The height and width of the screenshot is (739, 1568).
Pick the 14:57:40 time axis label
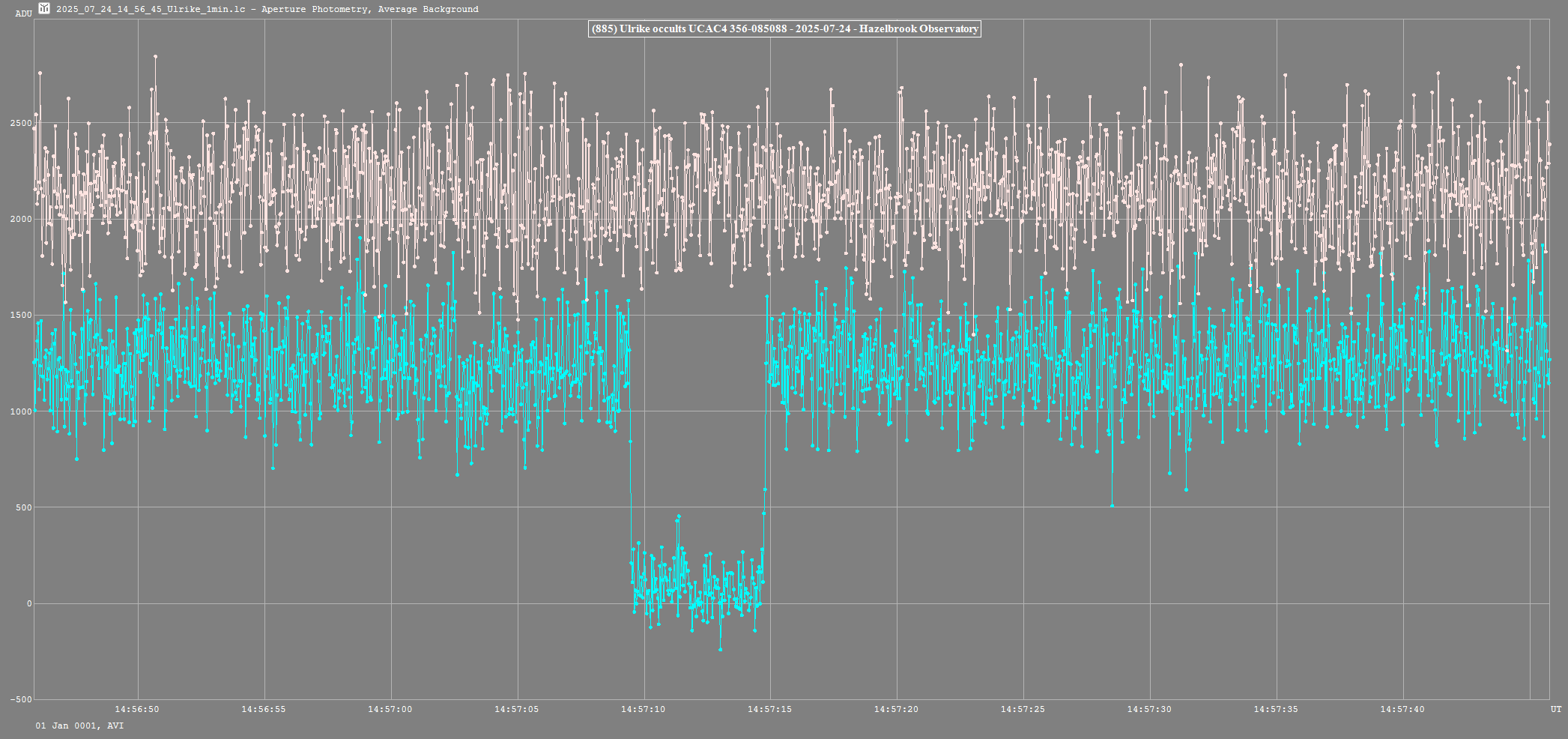1402,709
